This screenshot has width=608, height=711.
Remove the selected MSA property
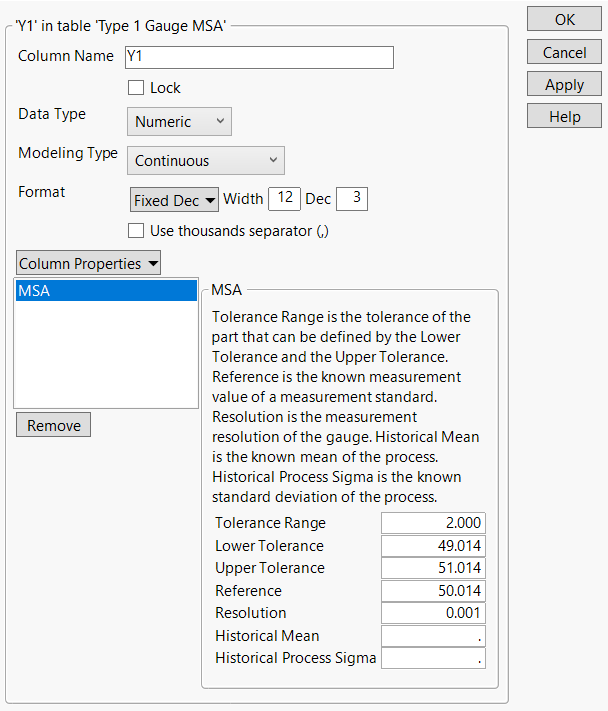54,425
